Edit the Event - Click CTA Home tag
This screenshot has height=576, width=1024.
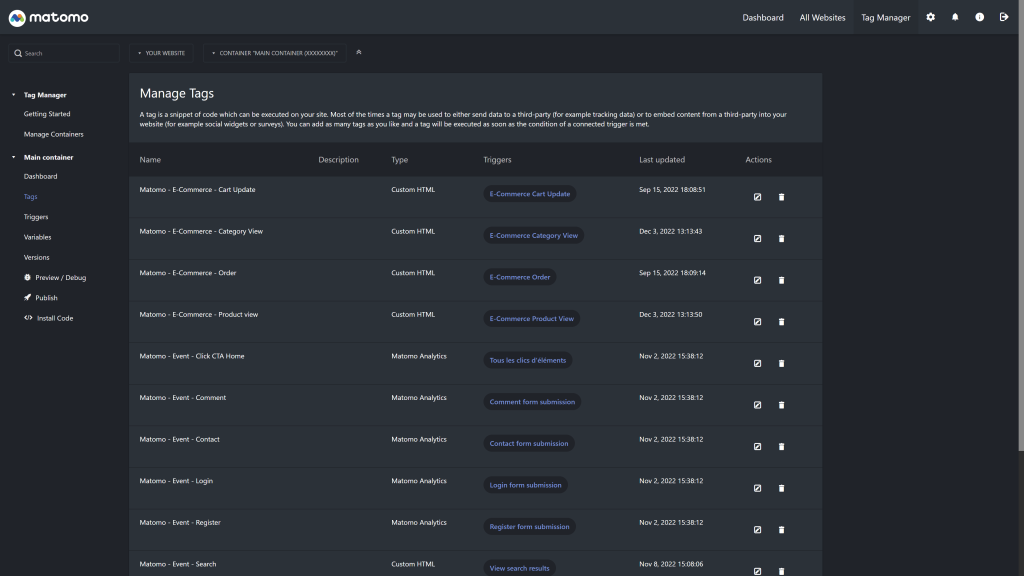(758, 364)
